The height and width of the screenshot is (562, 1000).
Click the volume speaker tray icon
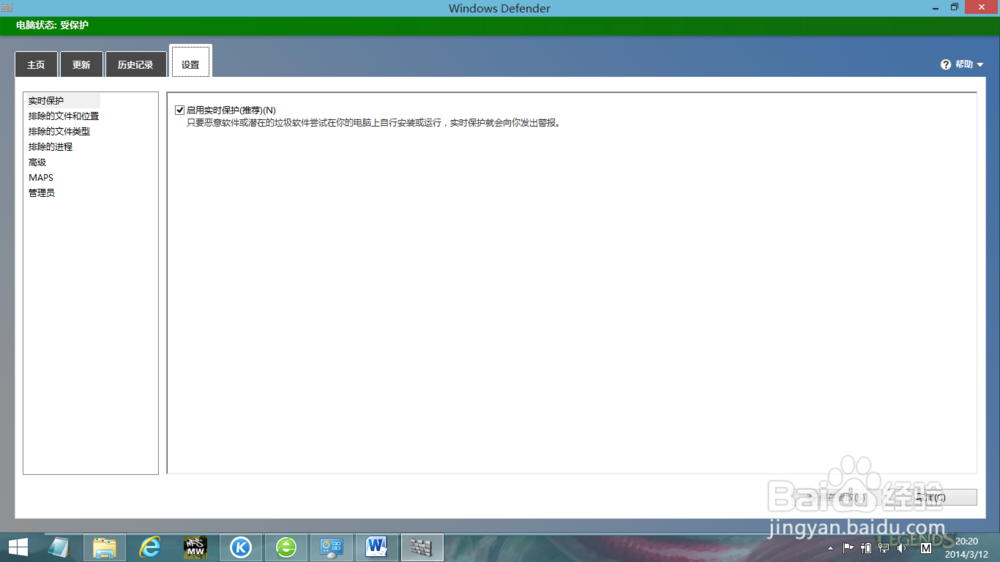click(x=902, y=547)
